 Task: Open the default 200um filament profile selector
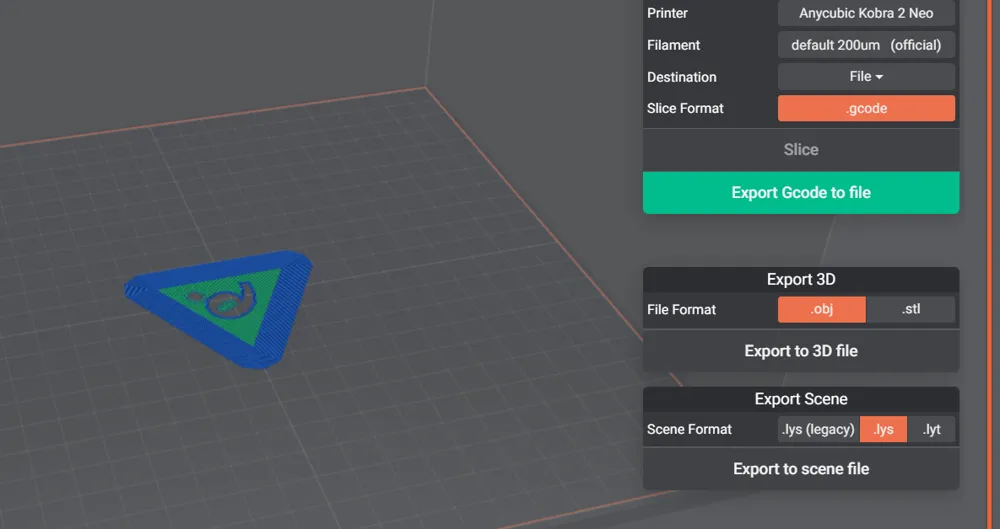[866, 45]
